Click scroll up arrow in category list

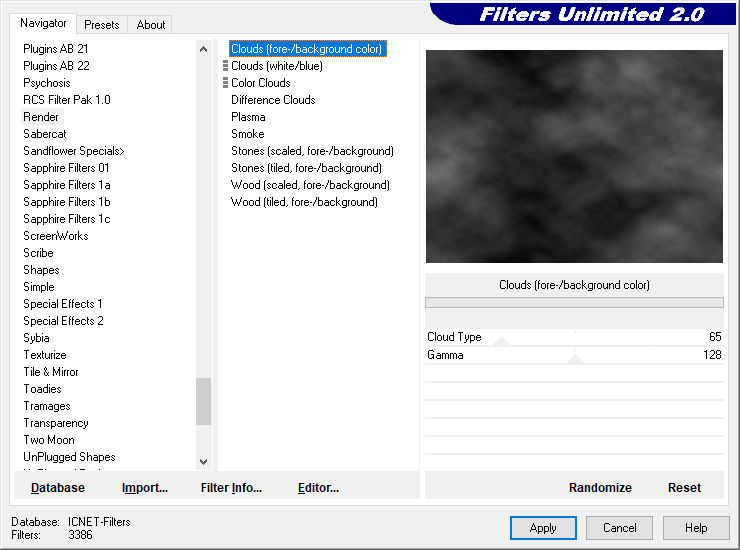pyautogui.click(x=203, y=49)
